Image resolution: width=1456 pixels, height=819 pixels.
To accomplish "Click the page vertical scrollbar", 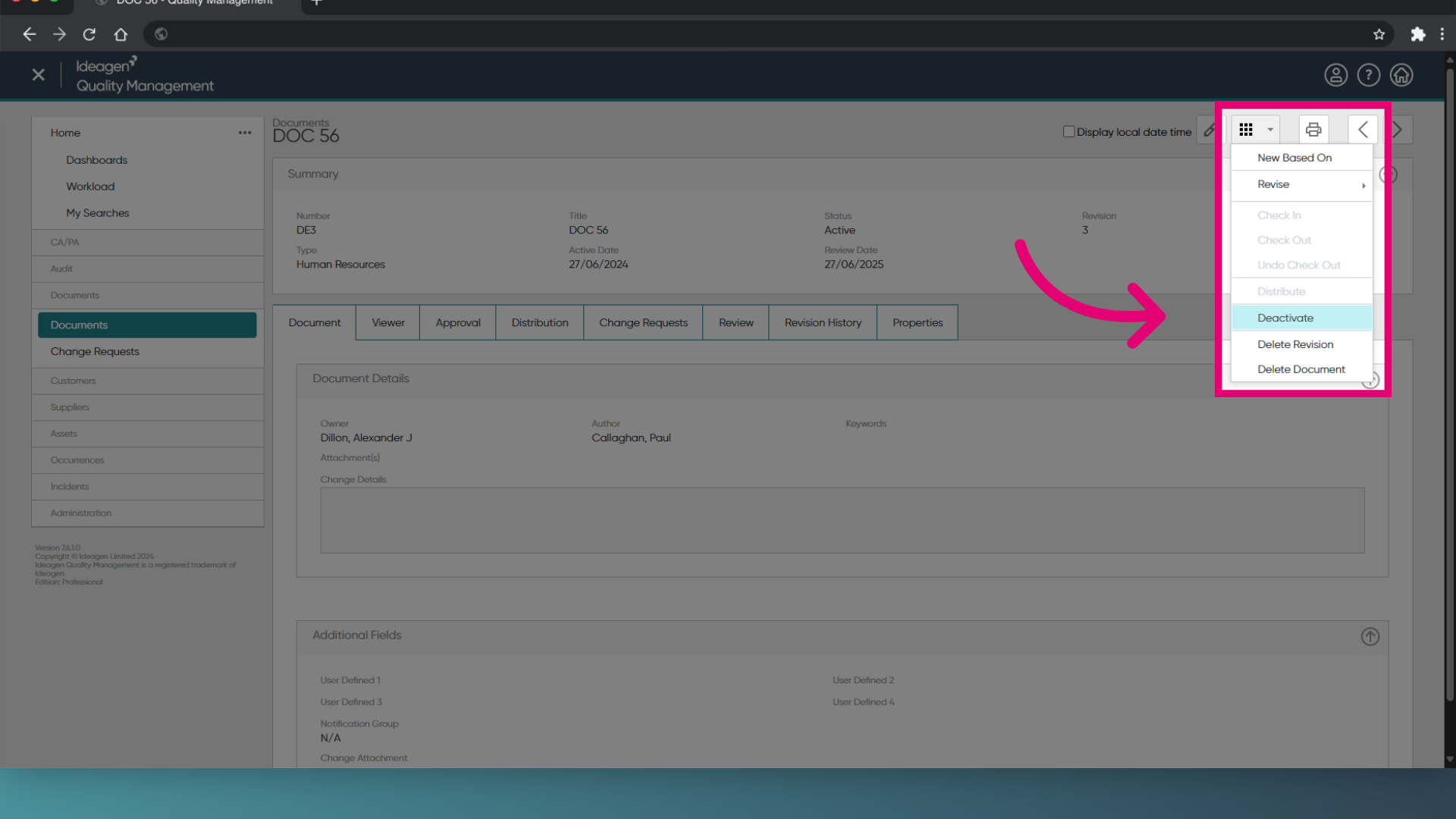I will [1449, 387].
